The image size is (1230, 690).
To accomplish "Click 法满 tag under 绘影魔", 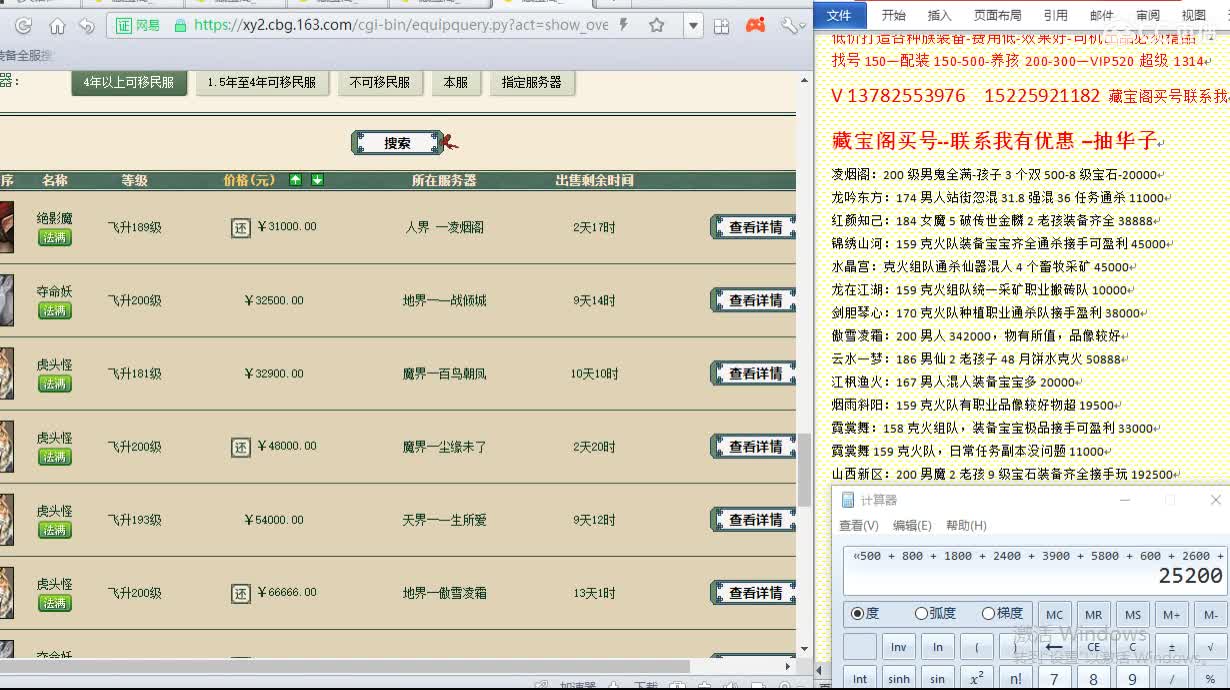I will (55, 237).
